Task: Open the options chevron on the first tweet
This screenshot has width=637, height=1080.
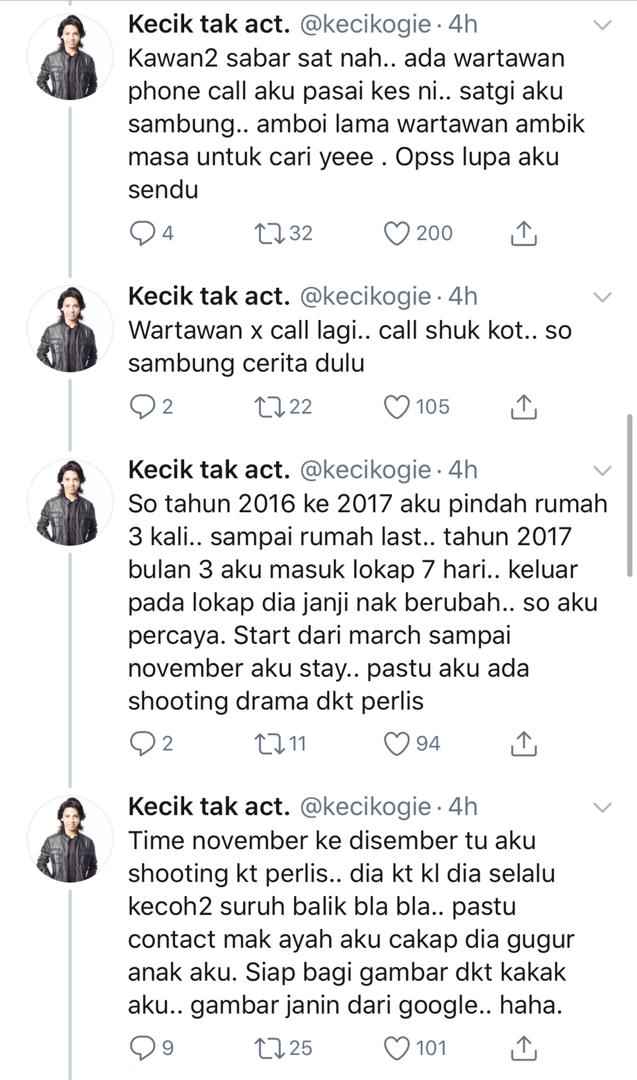Action: 603,23
